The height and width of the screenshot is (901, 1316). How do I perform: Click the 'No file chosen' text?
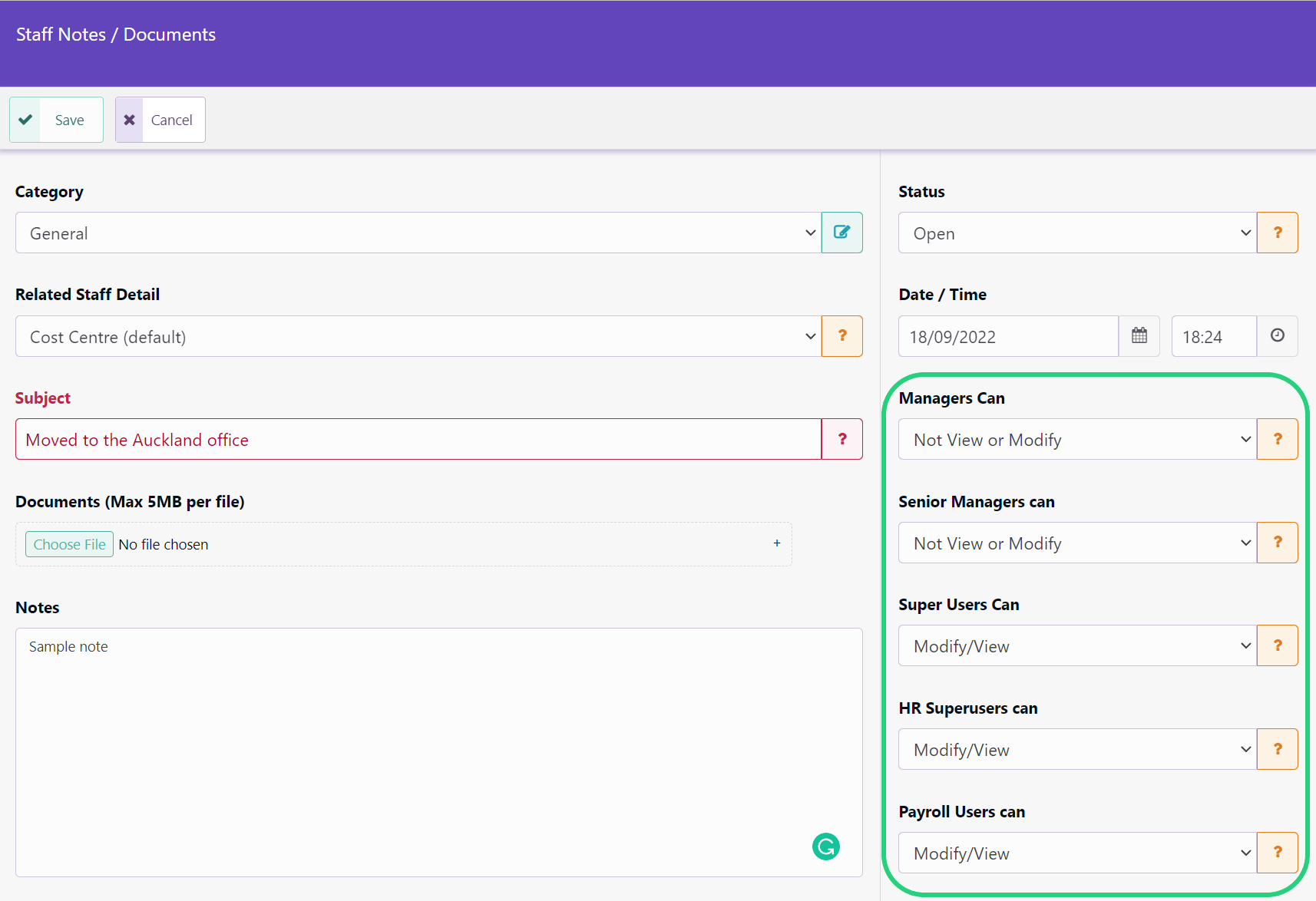coord(164,544)
